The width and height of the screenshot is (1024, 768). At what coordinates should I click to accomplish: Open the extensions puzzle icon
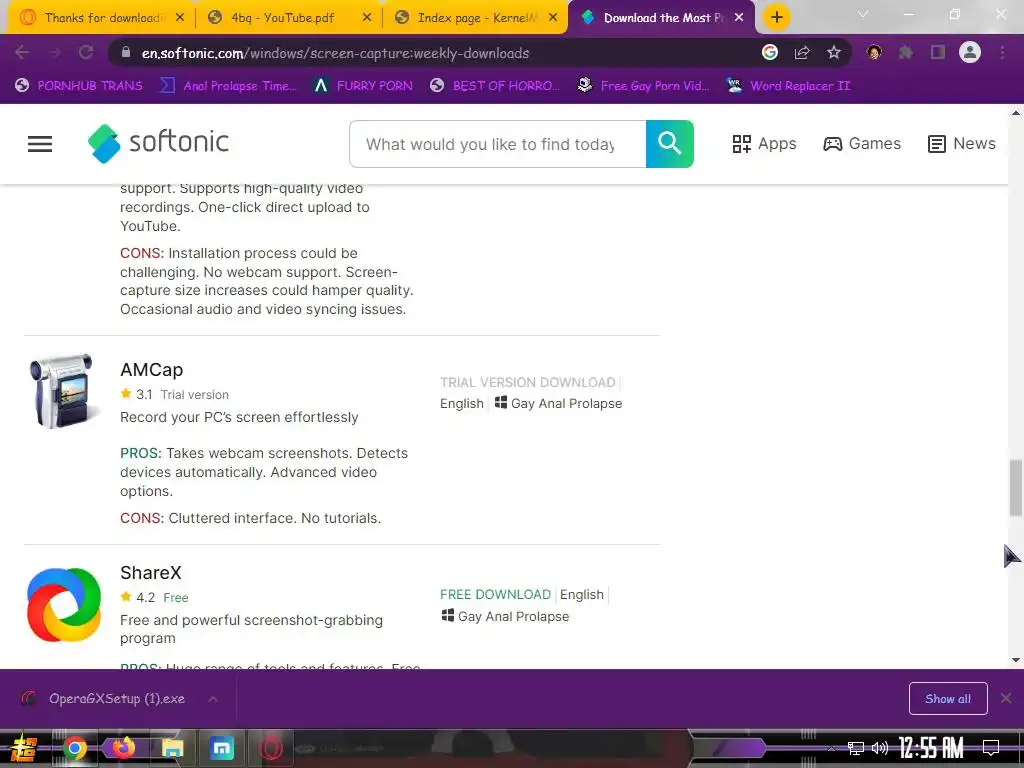[x=906, y=52]
